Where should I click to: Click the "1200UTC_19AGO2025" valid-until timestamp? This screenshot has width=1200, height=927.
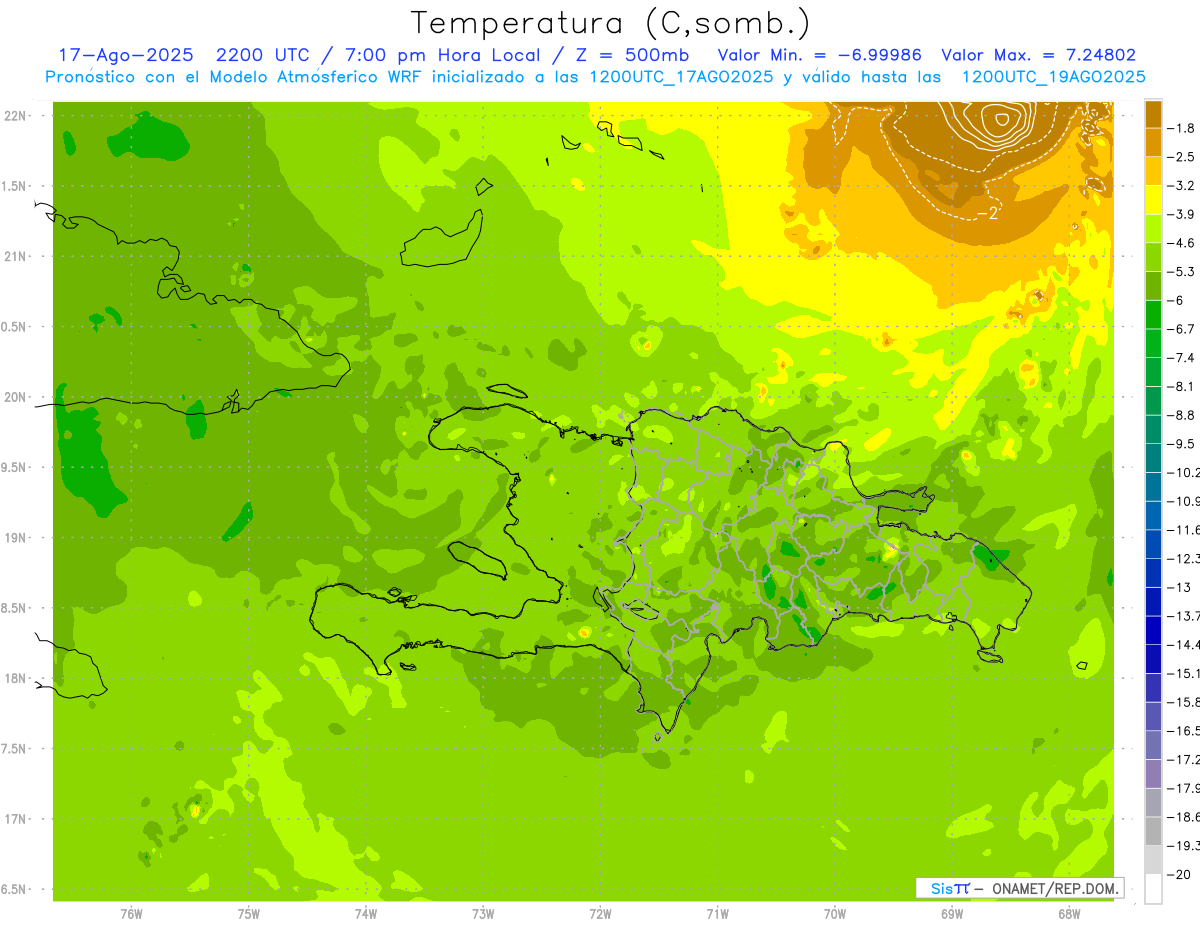pos(1053,77)
